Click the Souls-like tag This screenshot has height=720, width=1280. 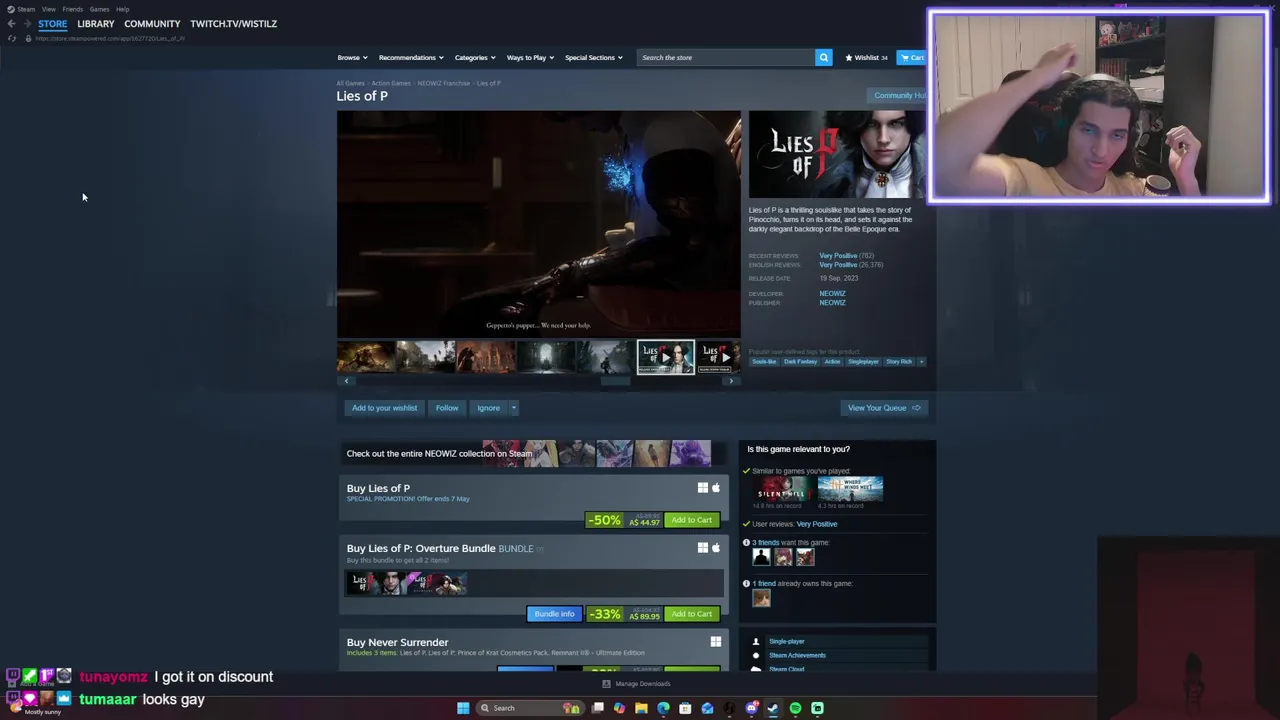[x=764, y=361]
